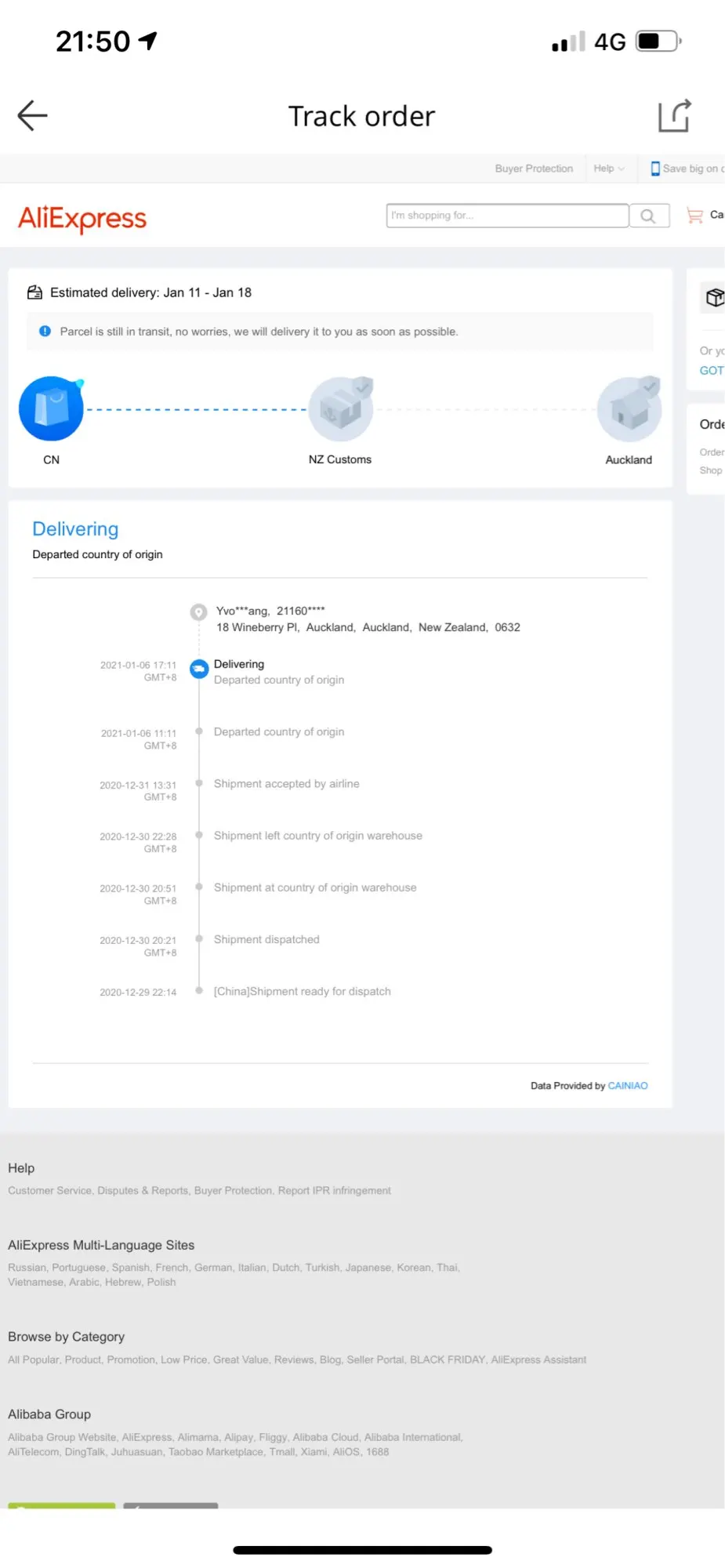Viewport: 725px width, 1568px height.
Task: Open the CAINIAO data provider link
Action: (x=628, y=1086)
